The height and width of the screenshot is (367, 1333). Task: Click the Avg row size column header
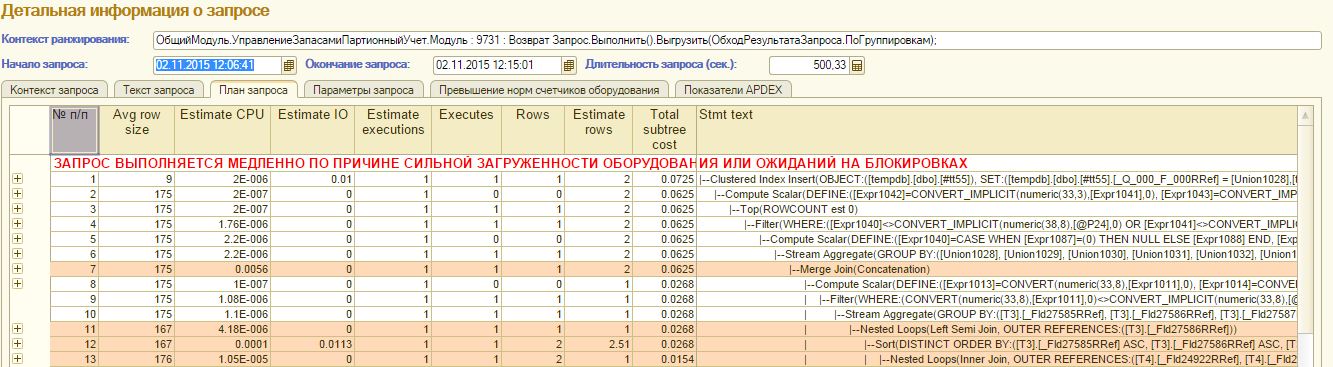pyautogui.click(x=137, y=129)
